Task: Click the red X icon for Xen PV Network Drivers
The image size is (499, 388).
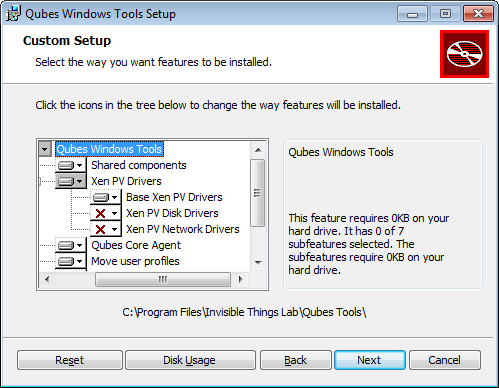Action: tap(105, 229)
